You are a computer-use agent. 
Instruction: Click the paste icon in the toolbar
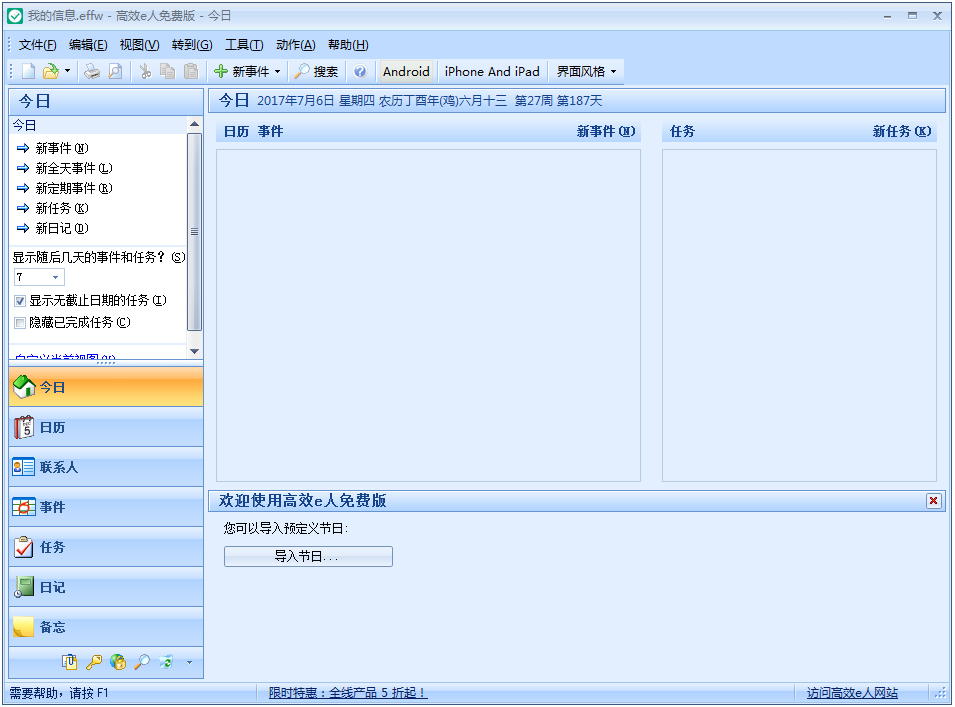pos(190,71)
